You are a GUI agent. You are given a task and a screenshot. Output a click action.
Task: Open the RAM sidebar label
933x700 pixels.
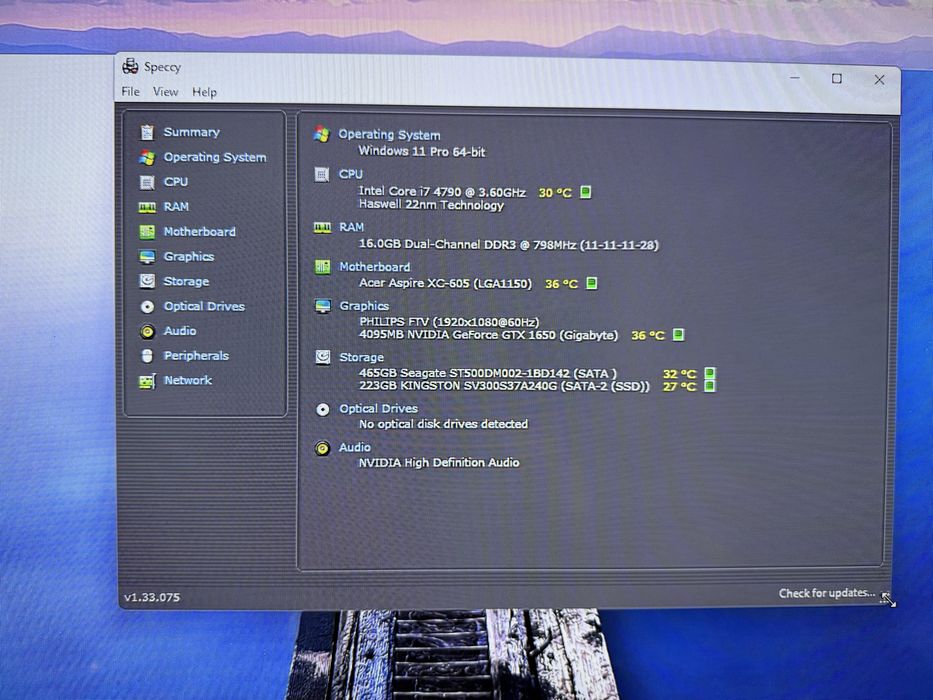click(176, 207)
